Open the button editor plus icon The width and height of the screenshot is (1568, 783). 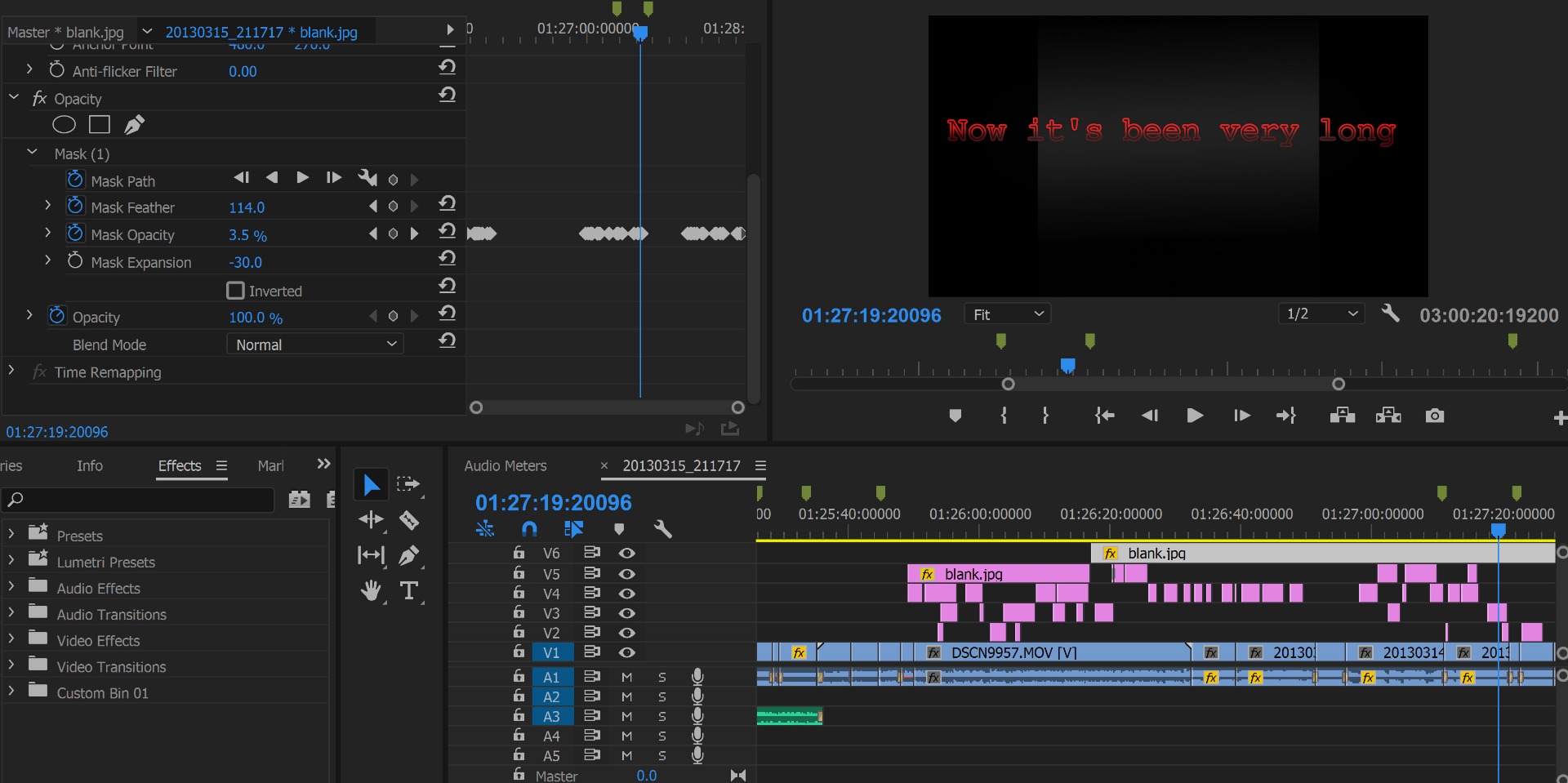coord(1560,418)
